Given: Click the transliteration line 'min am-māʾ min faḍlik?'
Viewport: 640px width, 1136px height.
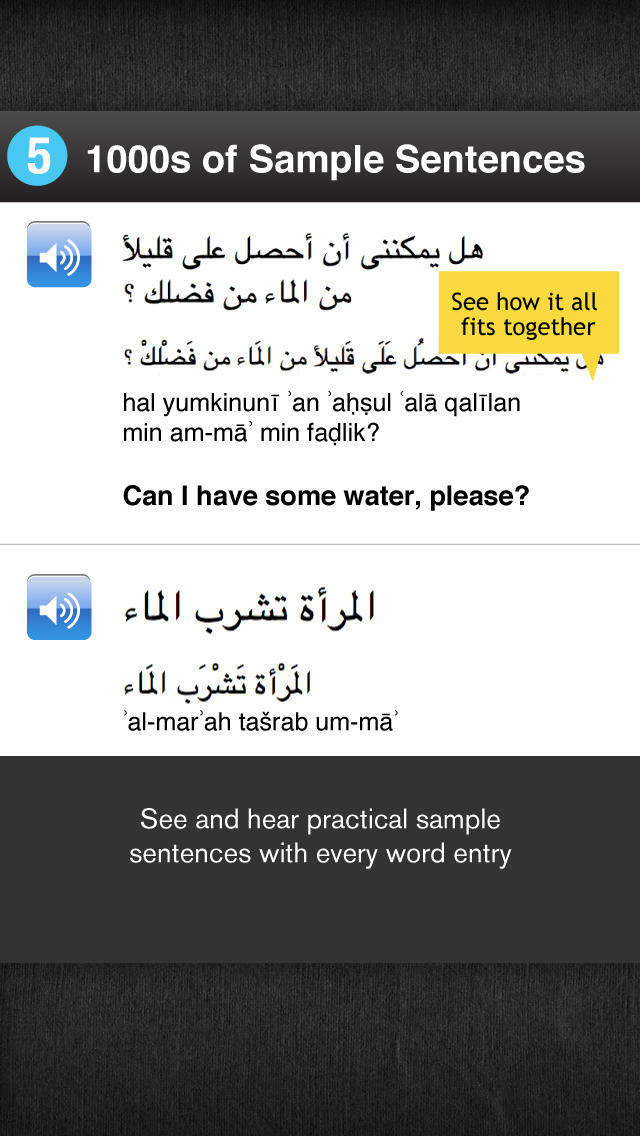Looking at the screenshot, I should [251, 435].
